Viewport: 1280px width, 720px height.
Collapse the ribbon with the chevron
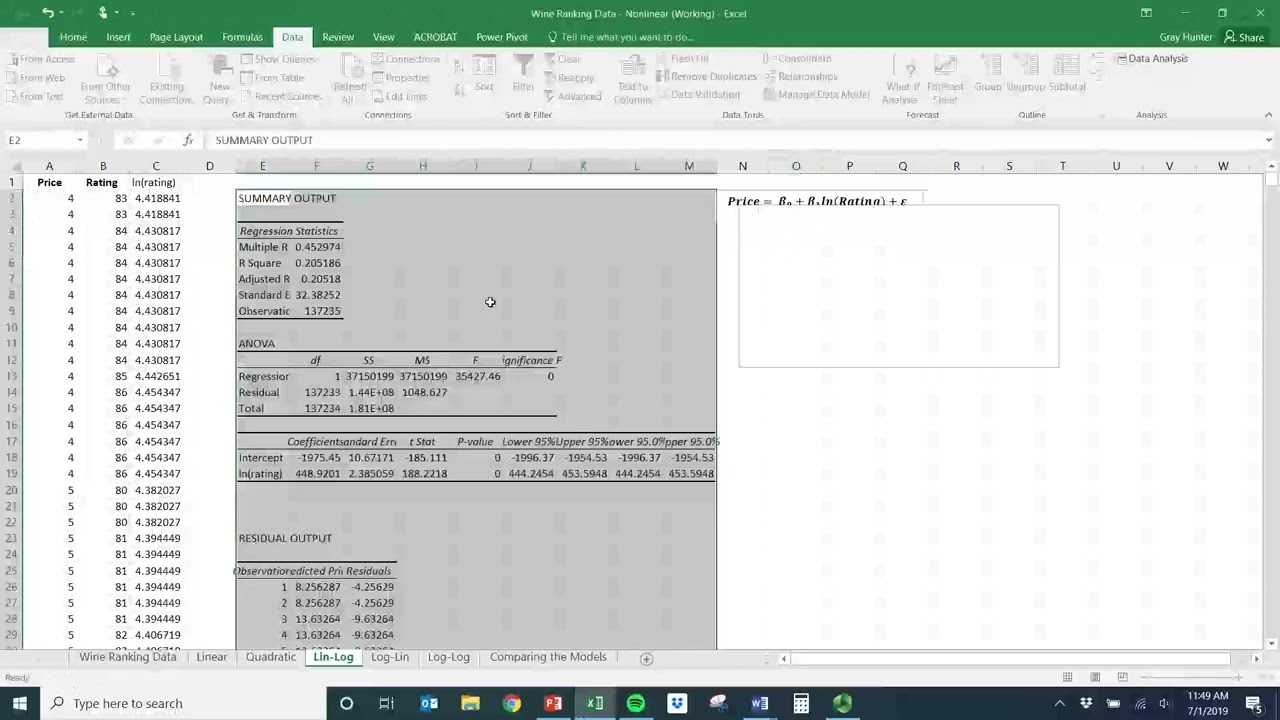coord(1268,115)
